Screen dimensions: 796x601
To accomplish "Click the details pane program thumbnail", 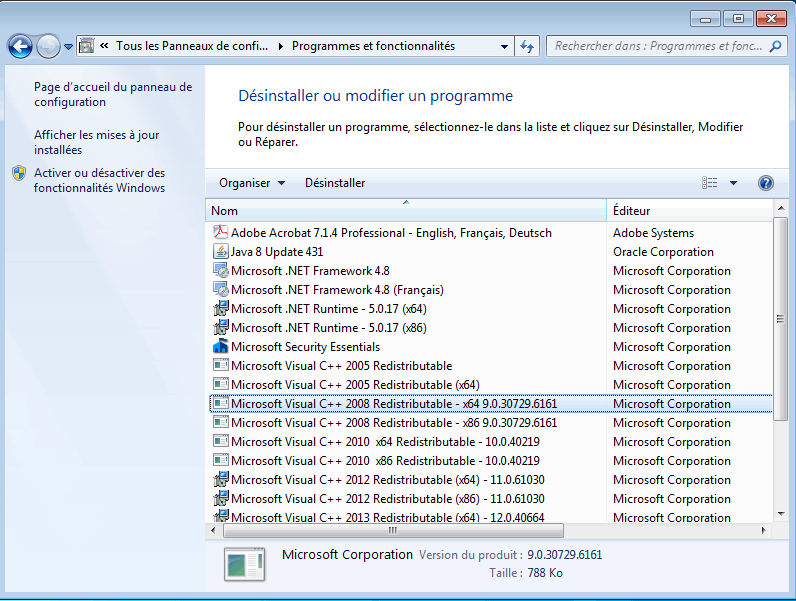I will 245,563.
